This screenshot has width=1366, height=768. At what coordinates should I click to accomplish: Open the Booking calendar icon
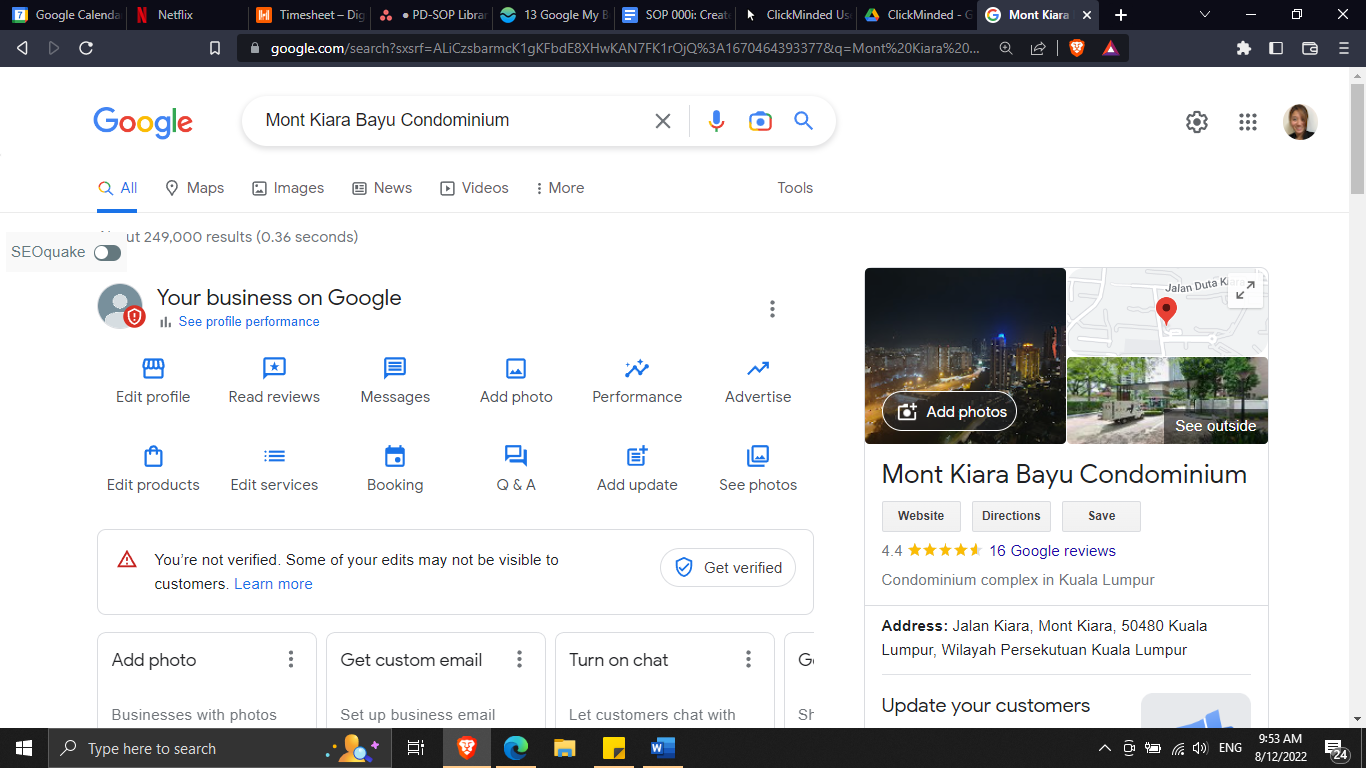click(x=395, y=456)
